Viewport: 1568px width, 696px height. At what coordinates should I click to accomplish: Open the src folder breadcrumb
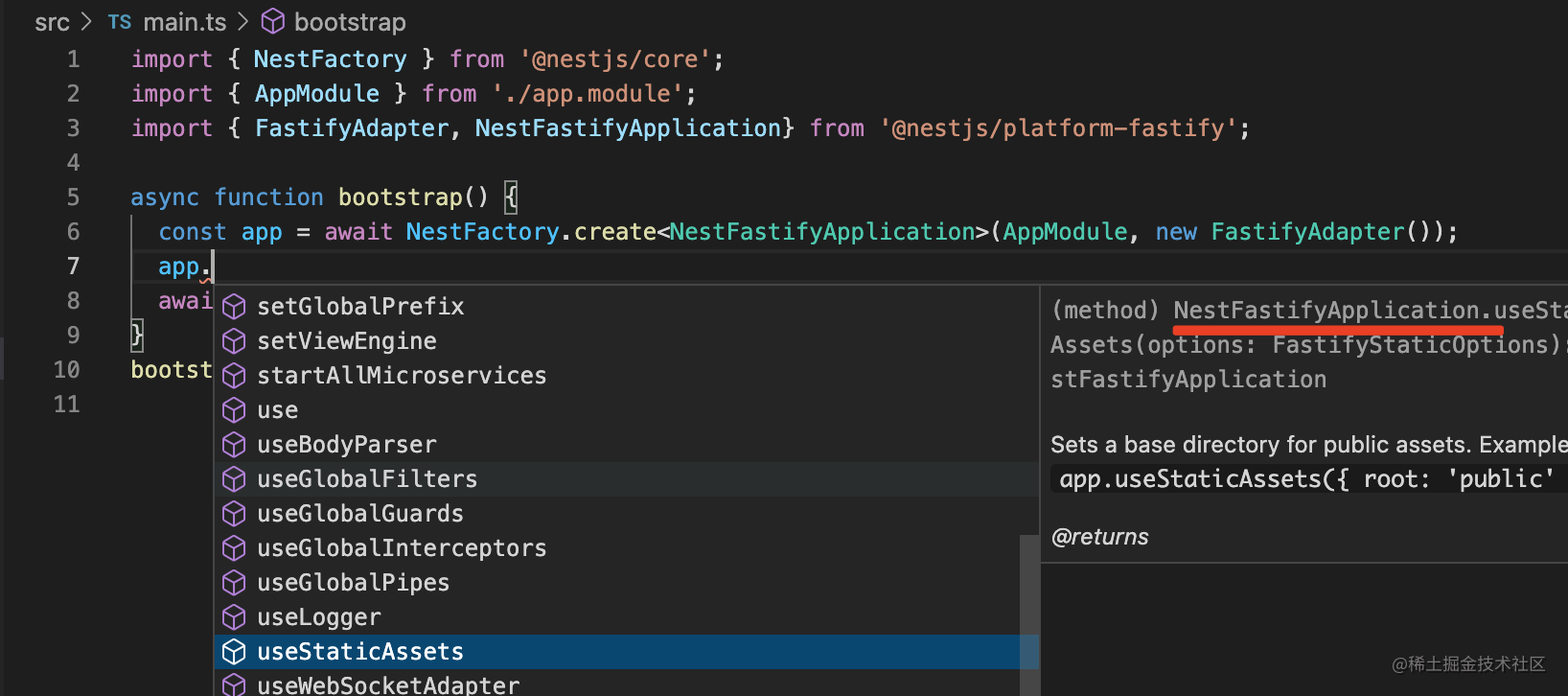point(52,22)
